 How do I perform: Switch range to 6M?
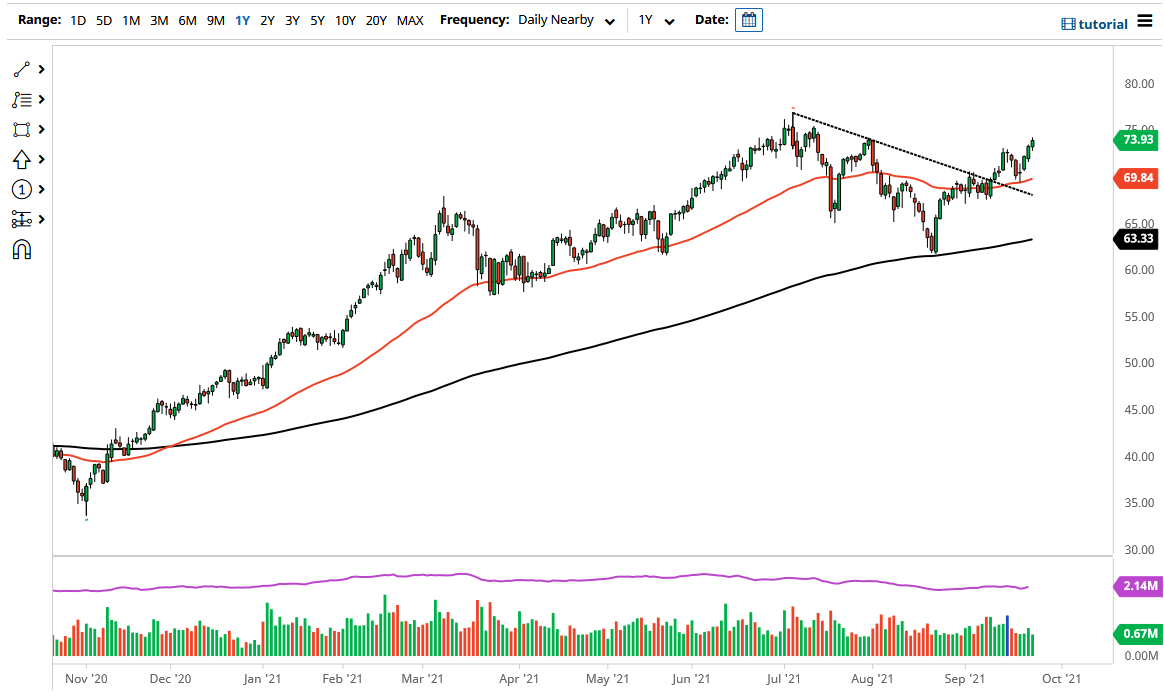pyautogui.click(x=186, y=19)
